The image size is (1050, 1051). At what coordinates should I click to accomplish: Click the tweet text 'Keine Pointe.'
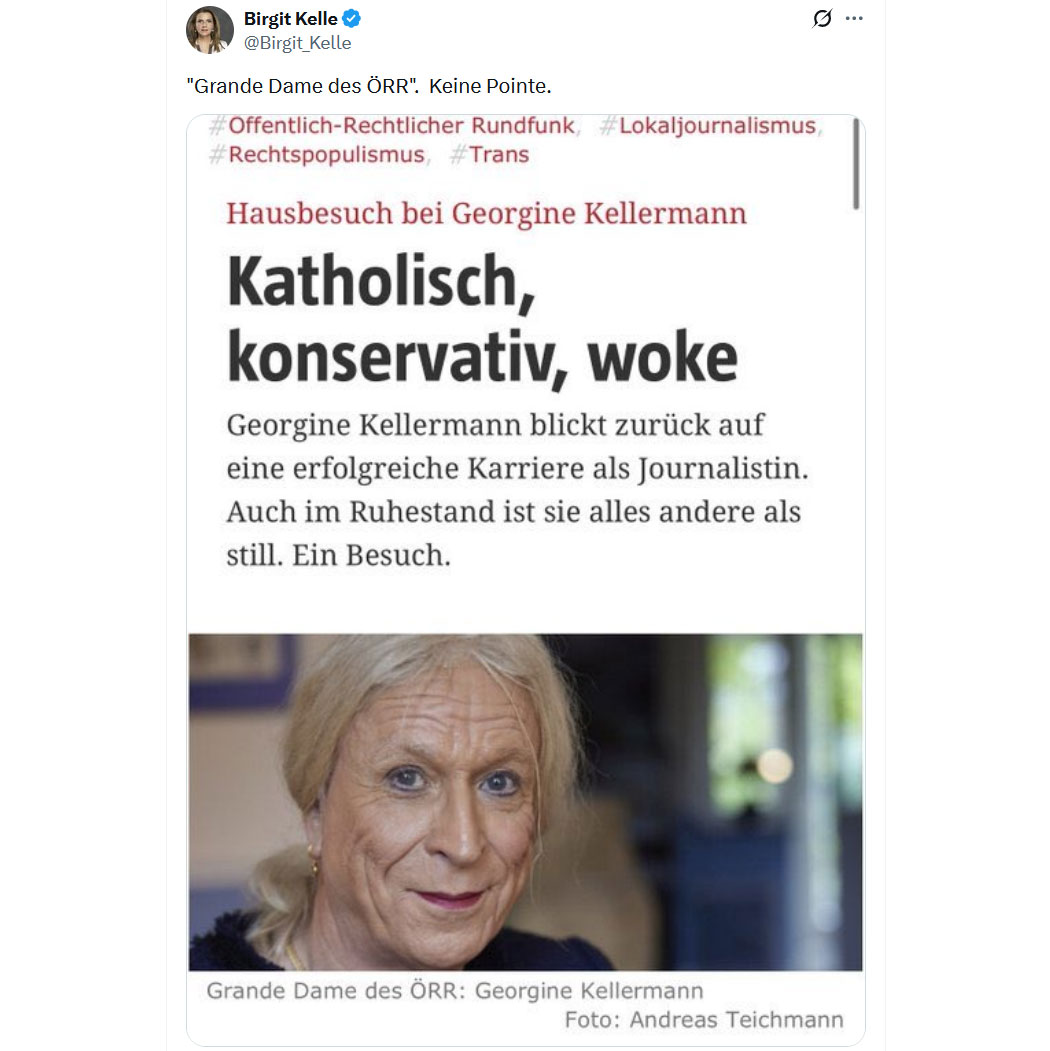pos(490,86)
